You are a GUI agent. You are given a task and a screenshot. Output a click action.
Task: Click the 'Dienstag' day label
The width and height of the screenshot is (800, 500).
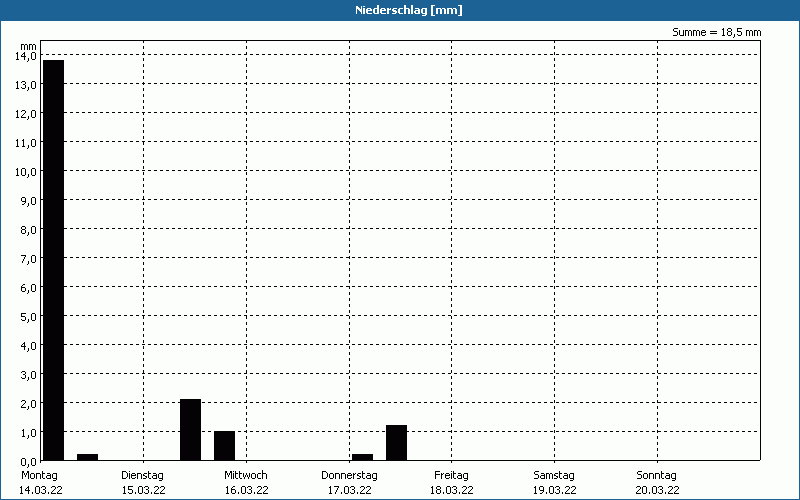(x=142, y=476)
